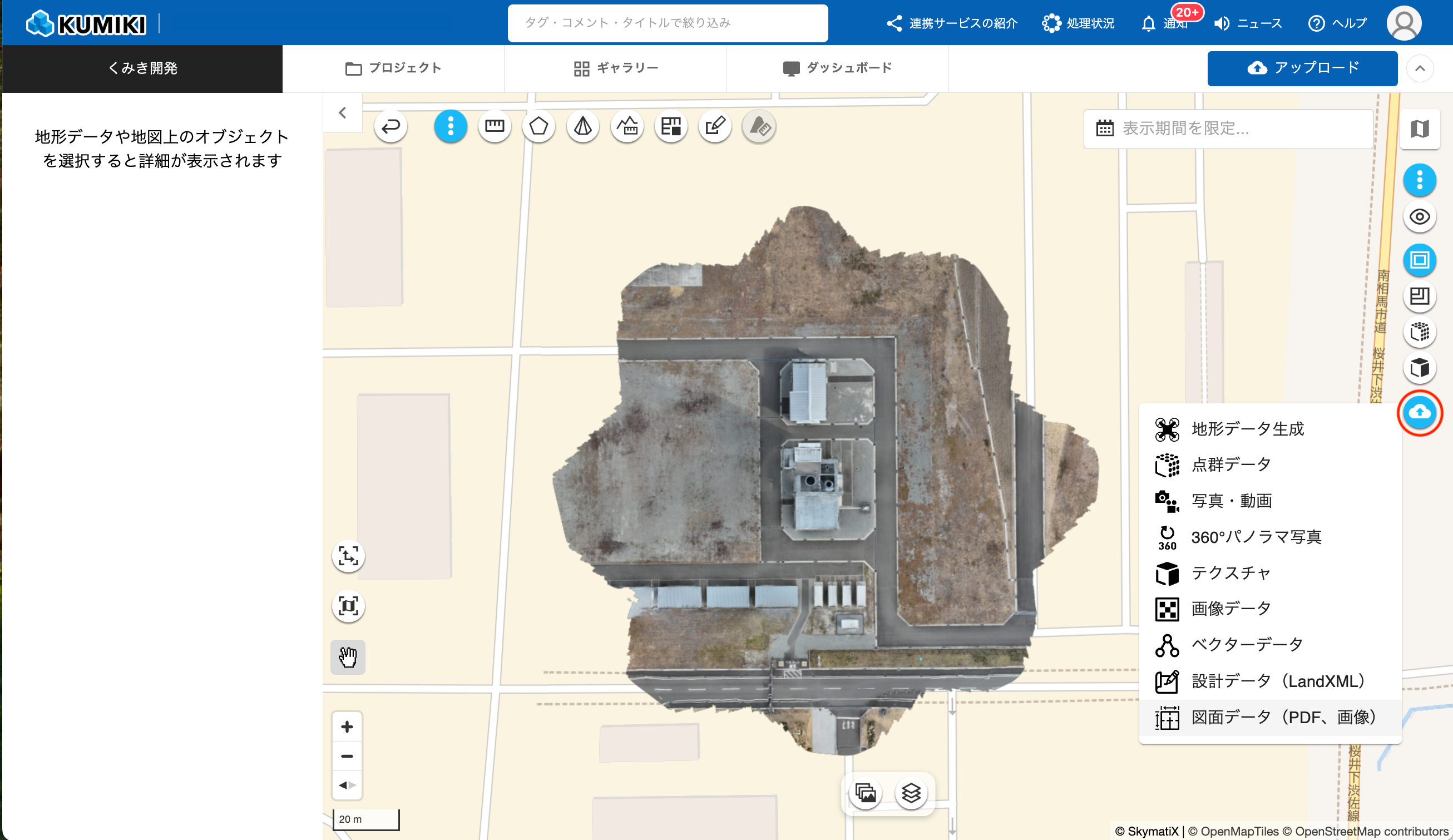1453x840 pixels.
Task: Open the ギャラリー tab
Action: pos(615,68)
